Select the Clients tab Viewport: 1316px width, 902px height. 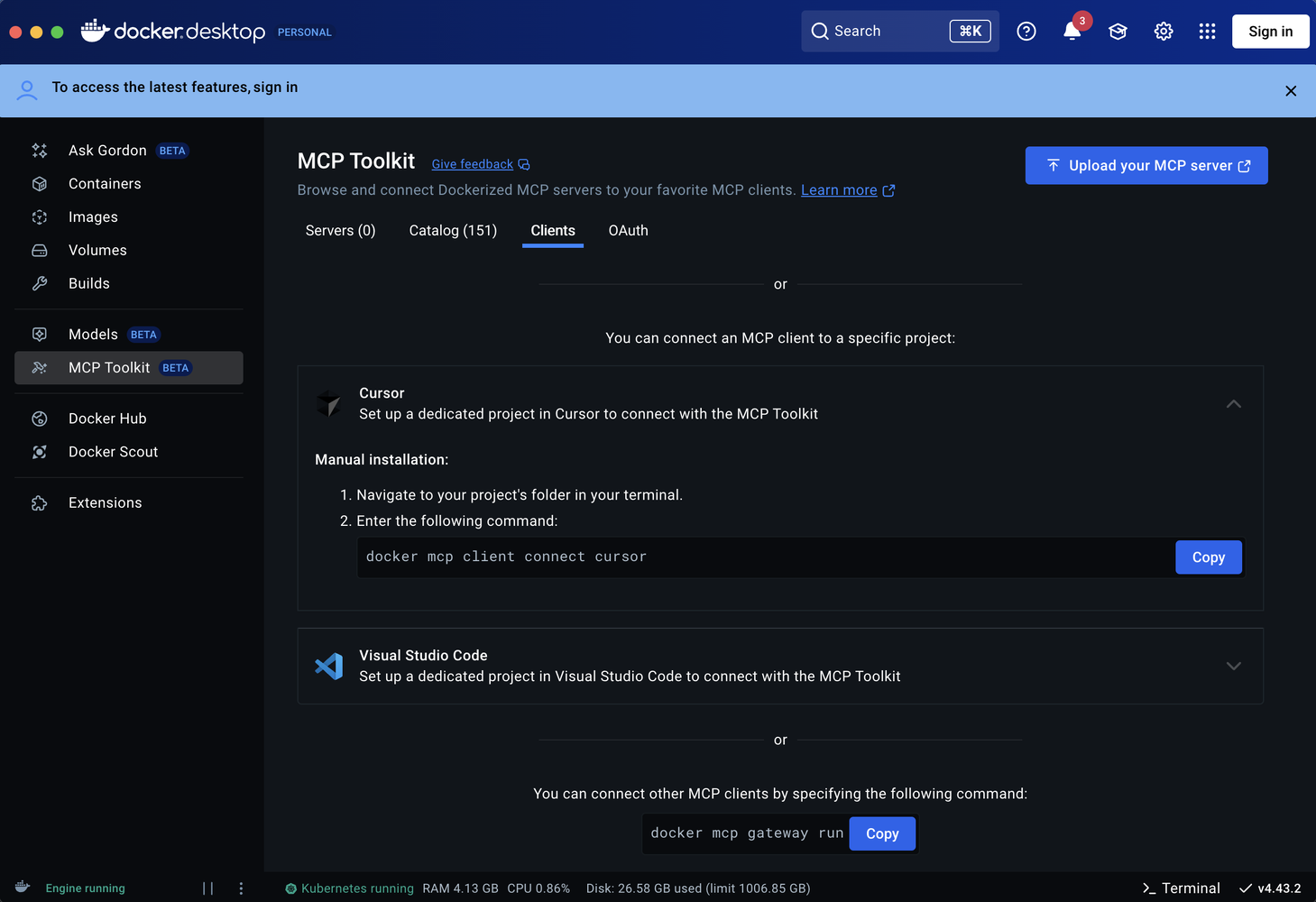pyautogui.click(x=553, y=231)
